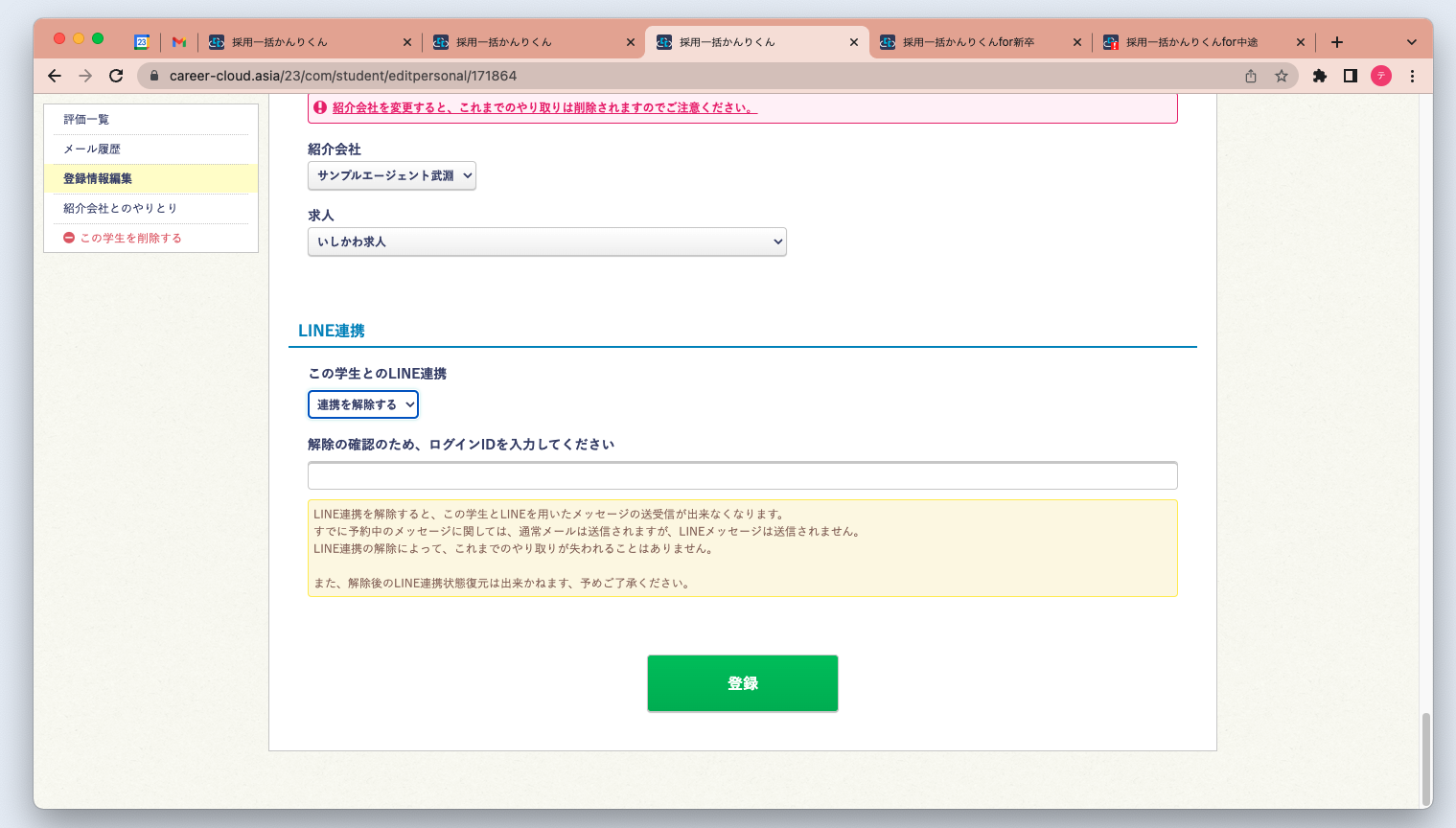The height and width of the screenshot is (828, 1456).
Task: Toggle the browser side panel icon
Action: (x=1351, y=76)
